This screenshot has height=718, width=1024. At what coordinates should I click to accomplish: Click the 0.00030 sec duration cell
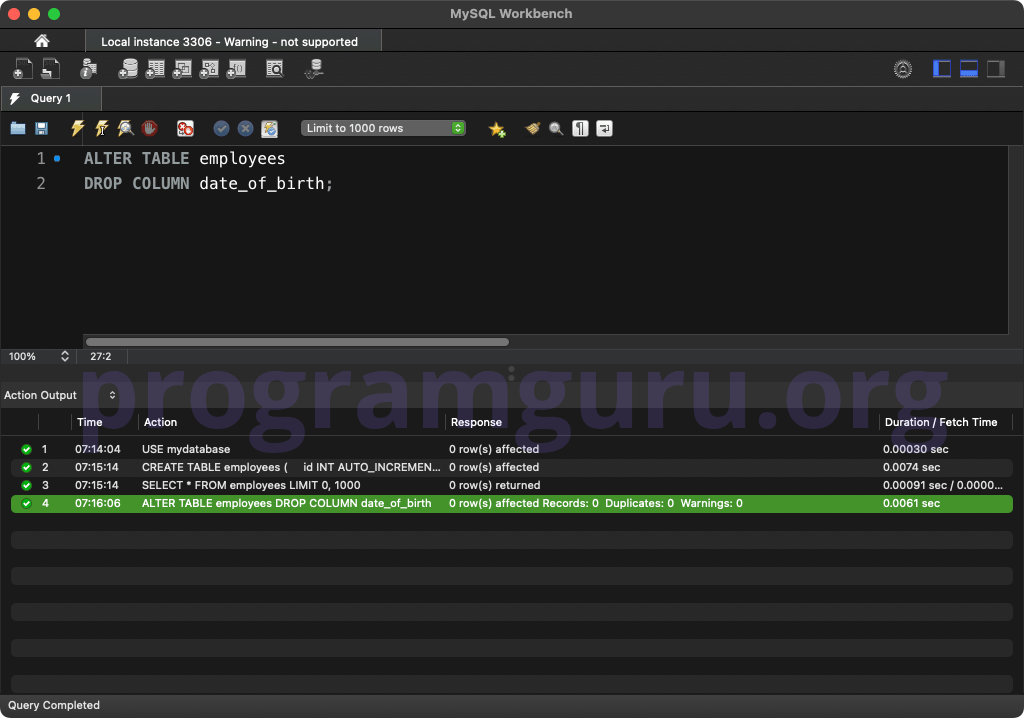[x=915, y=449]
